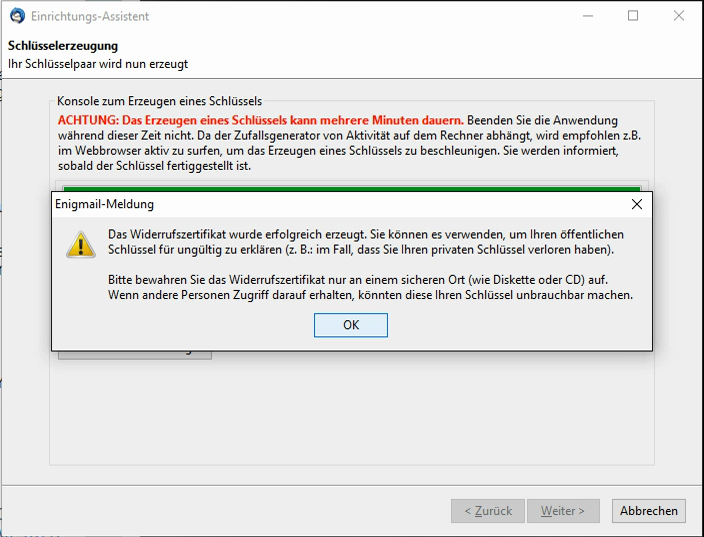
Task: Click the partially hidden button below dialog
Action: pyautogui.click(x=134, y=354)
